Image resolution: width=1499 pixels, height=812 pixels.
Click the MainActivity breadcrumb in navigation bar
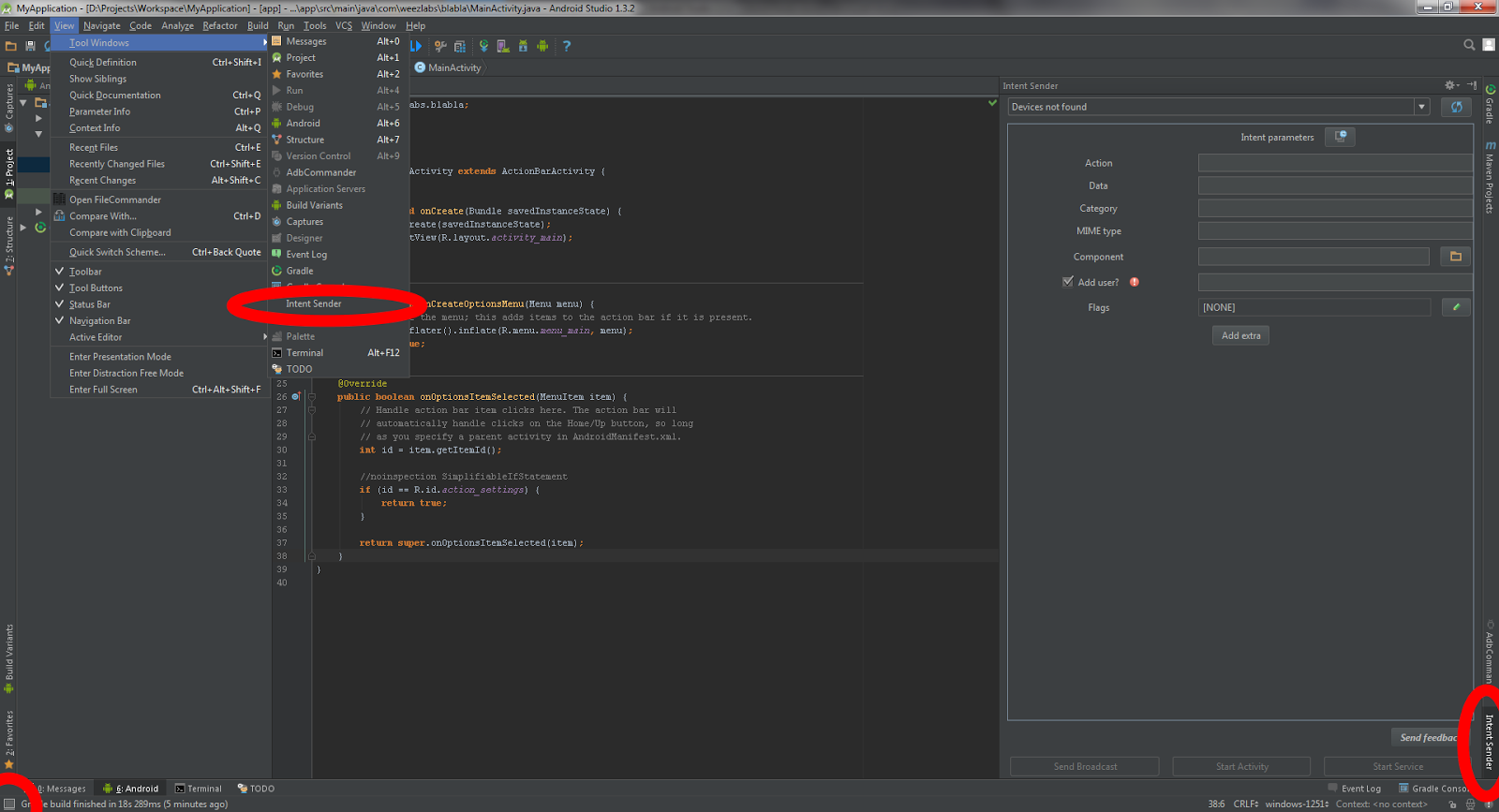pyautogui.click(x=448, y=67)
